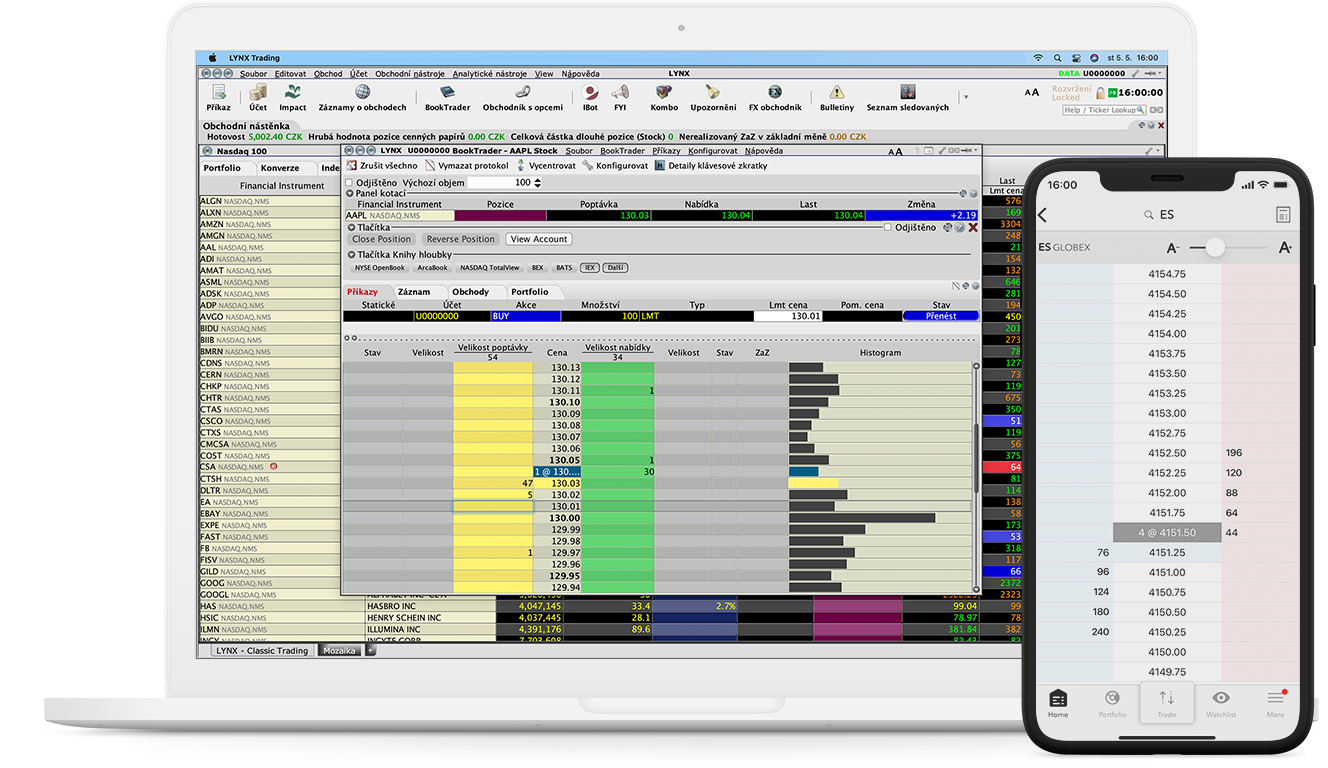Switch to Obchody tab
This screenshot has width=1328, height=768.
coord(470,292)
